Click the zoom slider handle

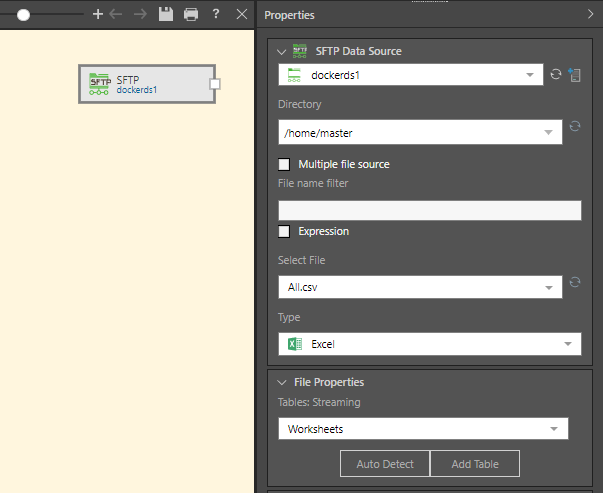pos(23,15)
